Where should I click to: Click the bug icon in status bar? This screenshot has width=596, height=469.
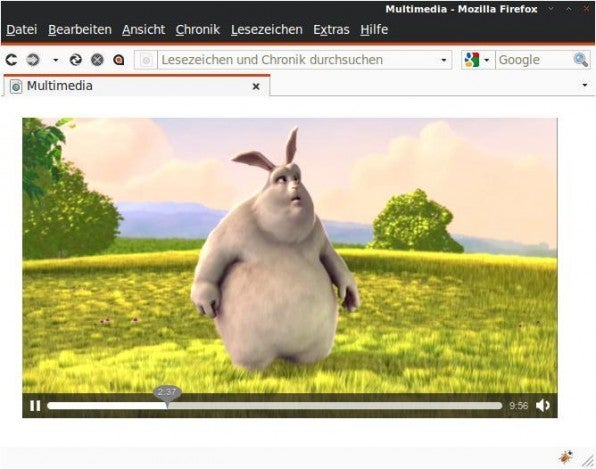point(566,456)
